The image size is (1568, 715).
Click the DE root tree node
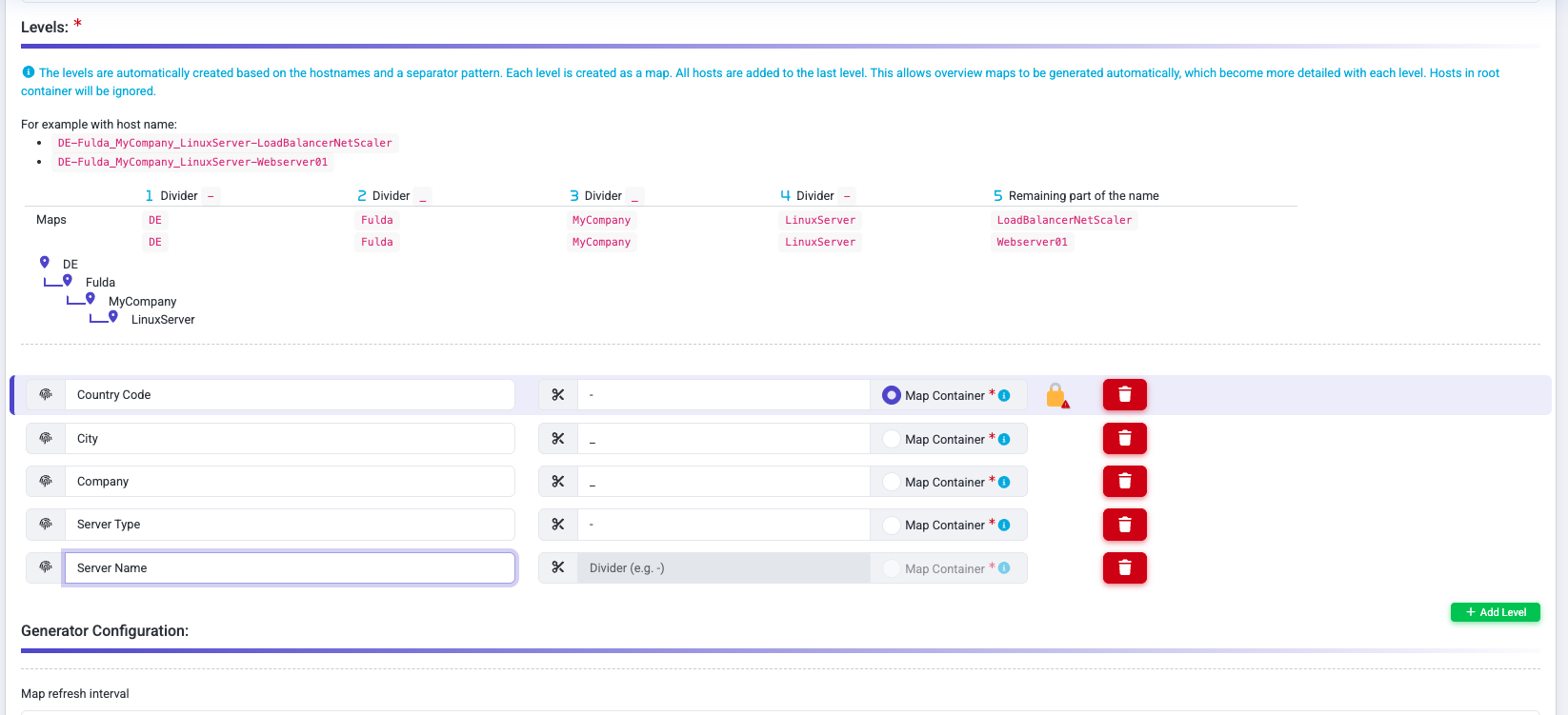(70, 265)
